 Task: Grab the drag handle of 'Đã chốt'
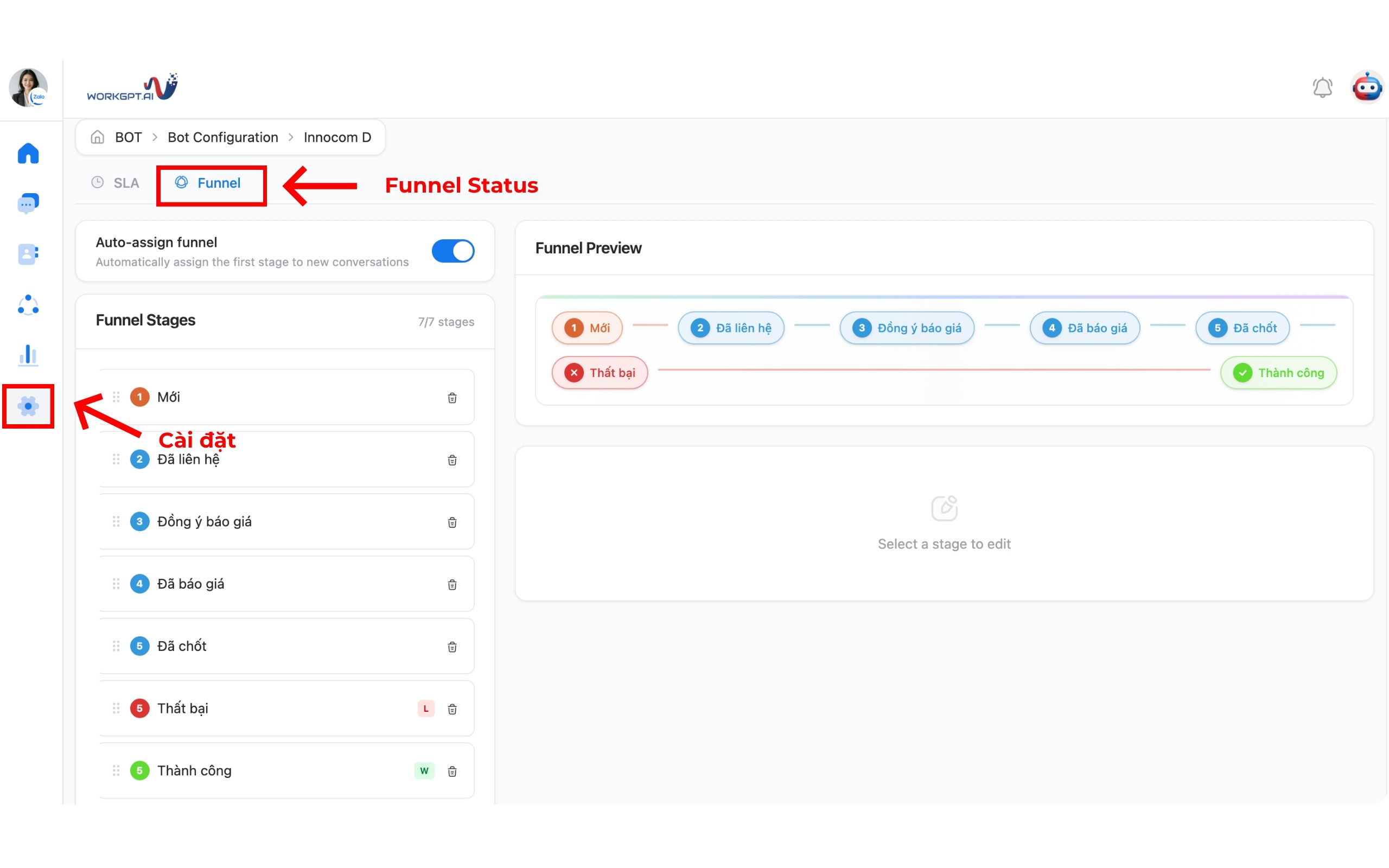coord(116,646)
